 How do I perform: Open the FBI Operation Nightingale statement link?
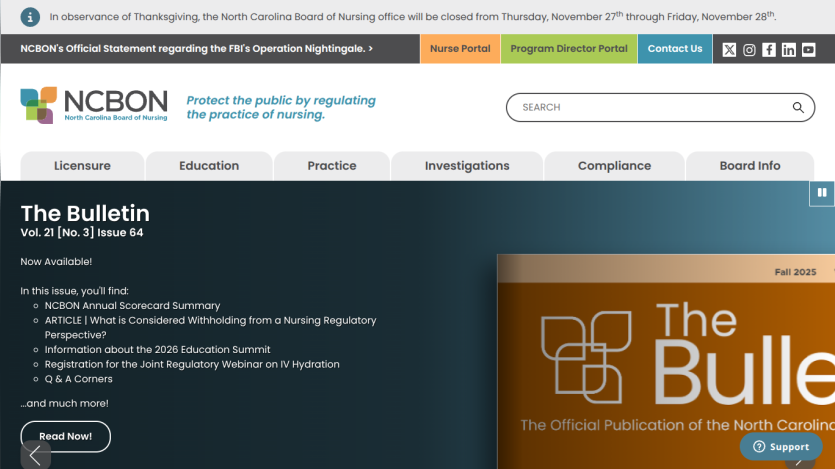(x=197, y=48)
